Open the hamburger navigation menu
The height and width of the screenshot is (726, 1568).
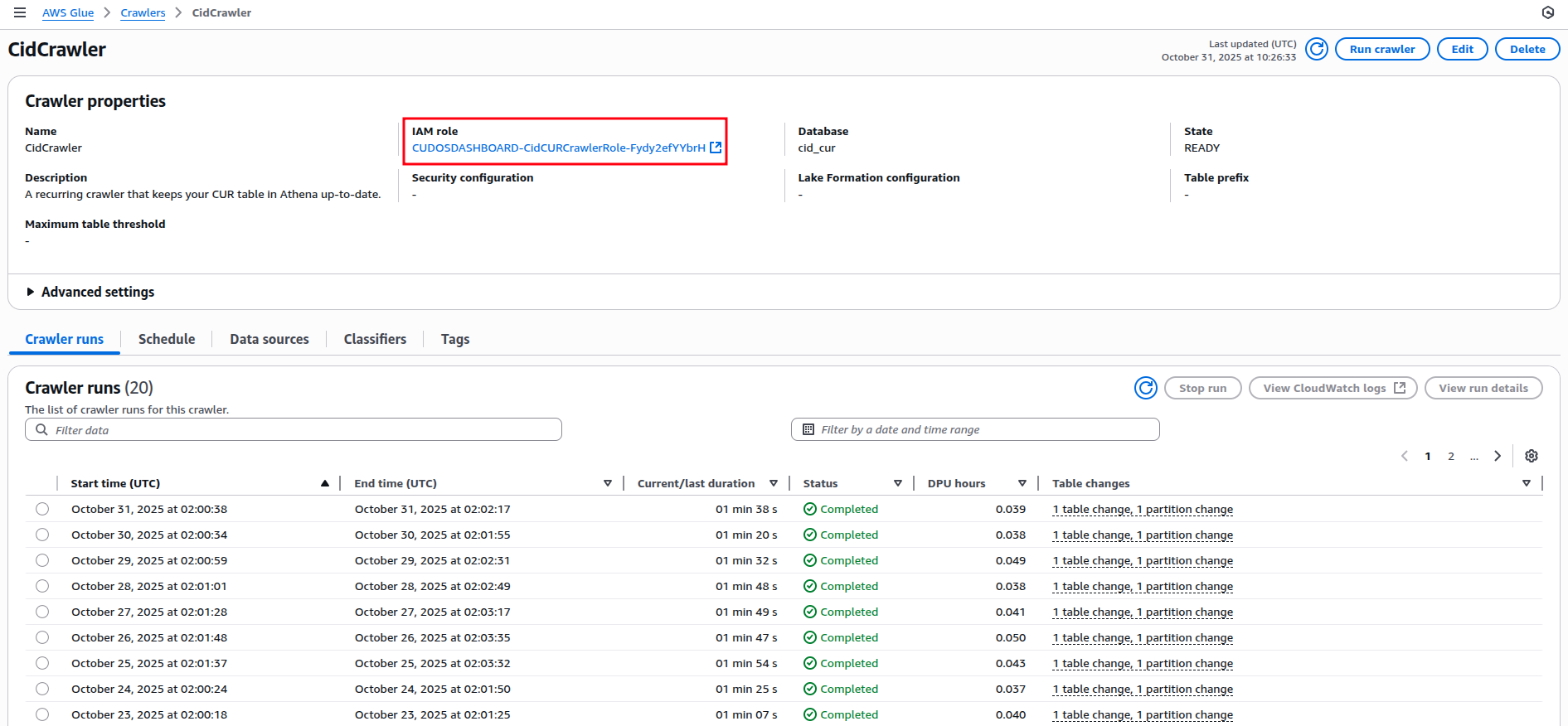click(20, 12)
